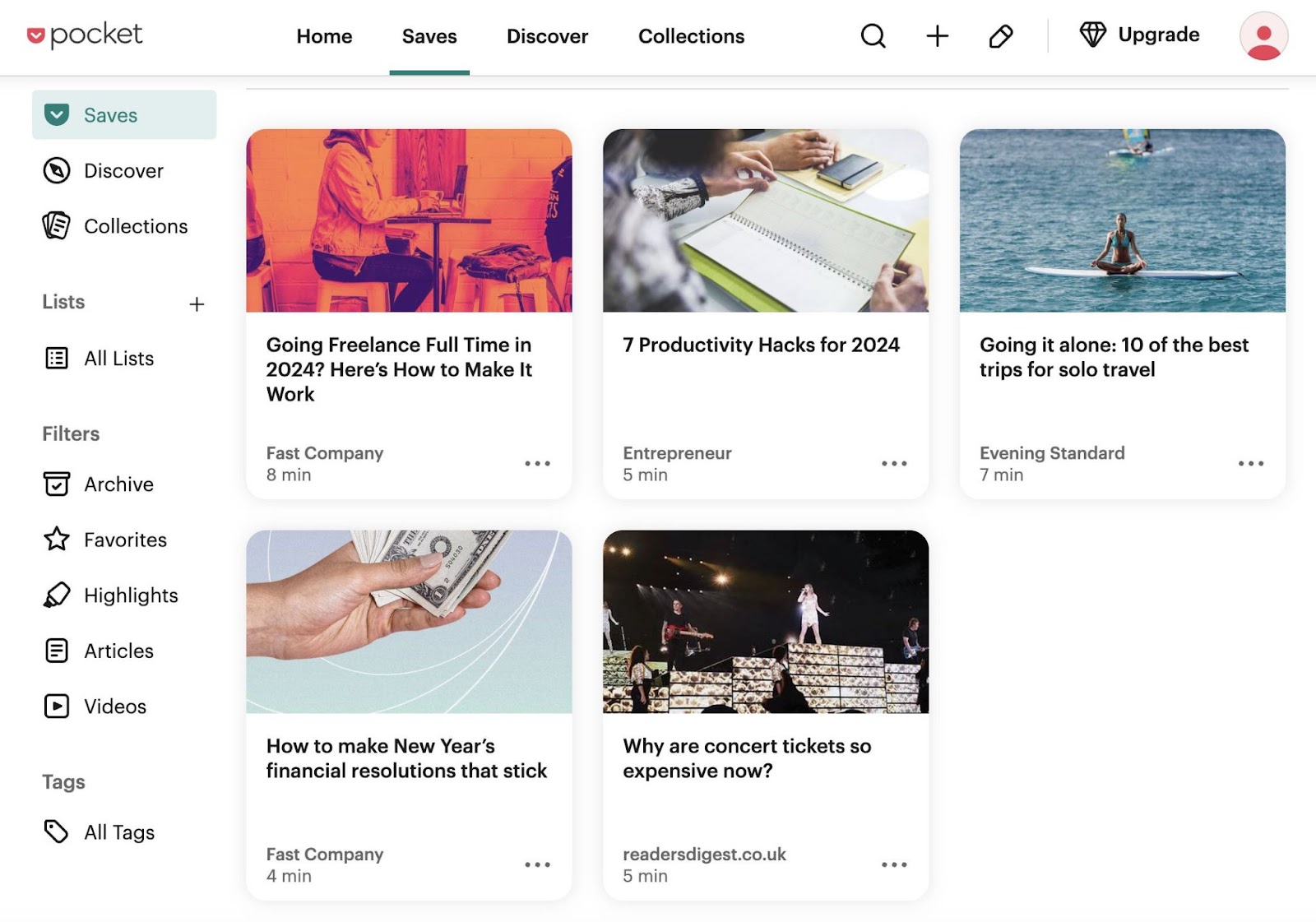Open more options for solo travel article

1250,464
